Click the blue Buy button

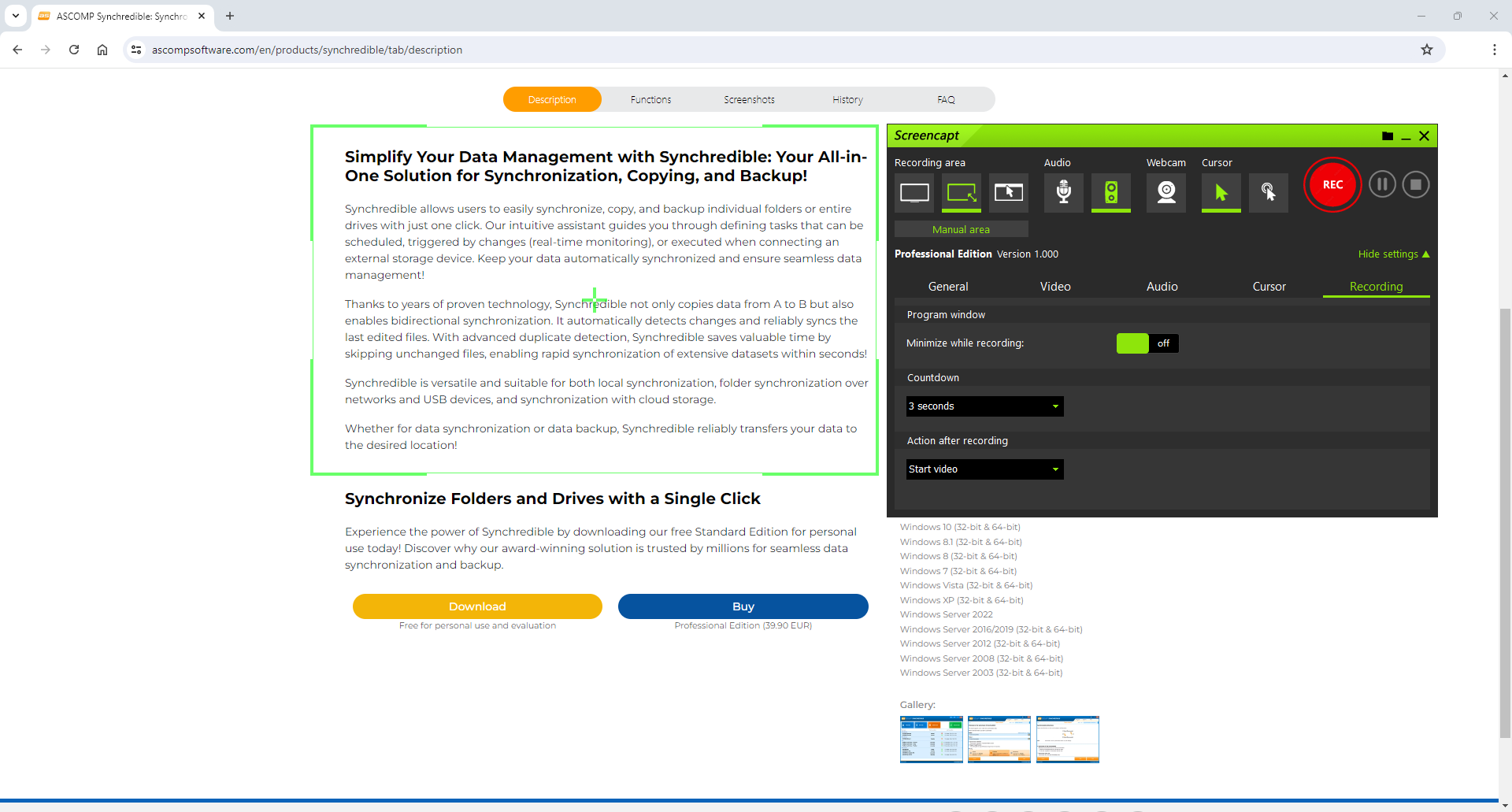coord(743,606)
